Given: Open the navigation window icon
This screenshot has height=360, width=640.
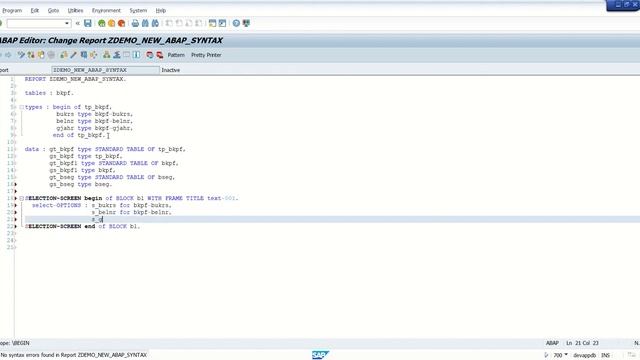Looking at the screenshot, I should tap(117, 55).
